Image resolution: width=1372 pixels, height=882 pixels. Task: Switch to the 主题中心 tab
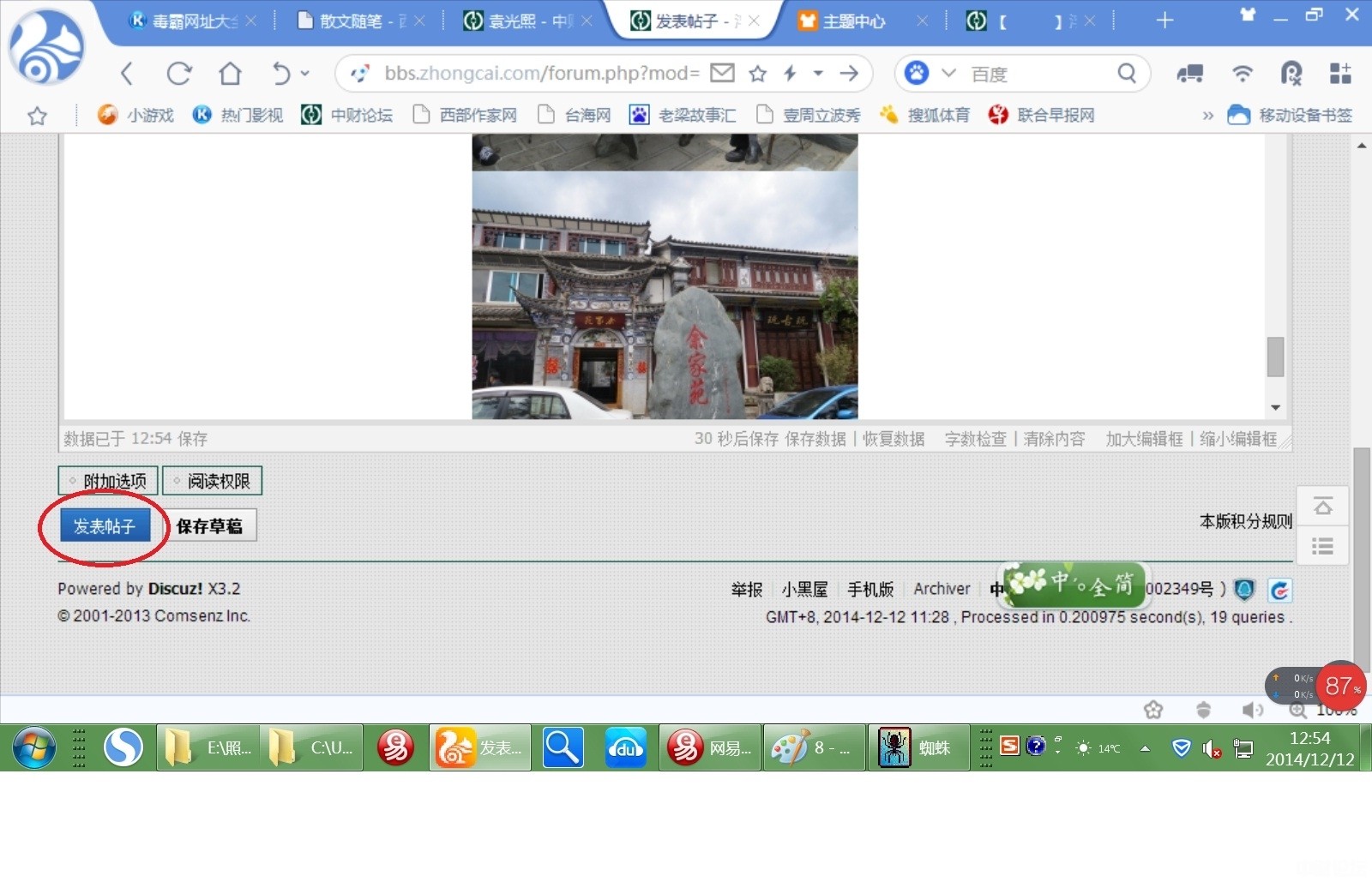pyautogui.click(x=853, y=21)
